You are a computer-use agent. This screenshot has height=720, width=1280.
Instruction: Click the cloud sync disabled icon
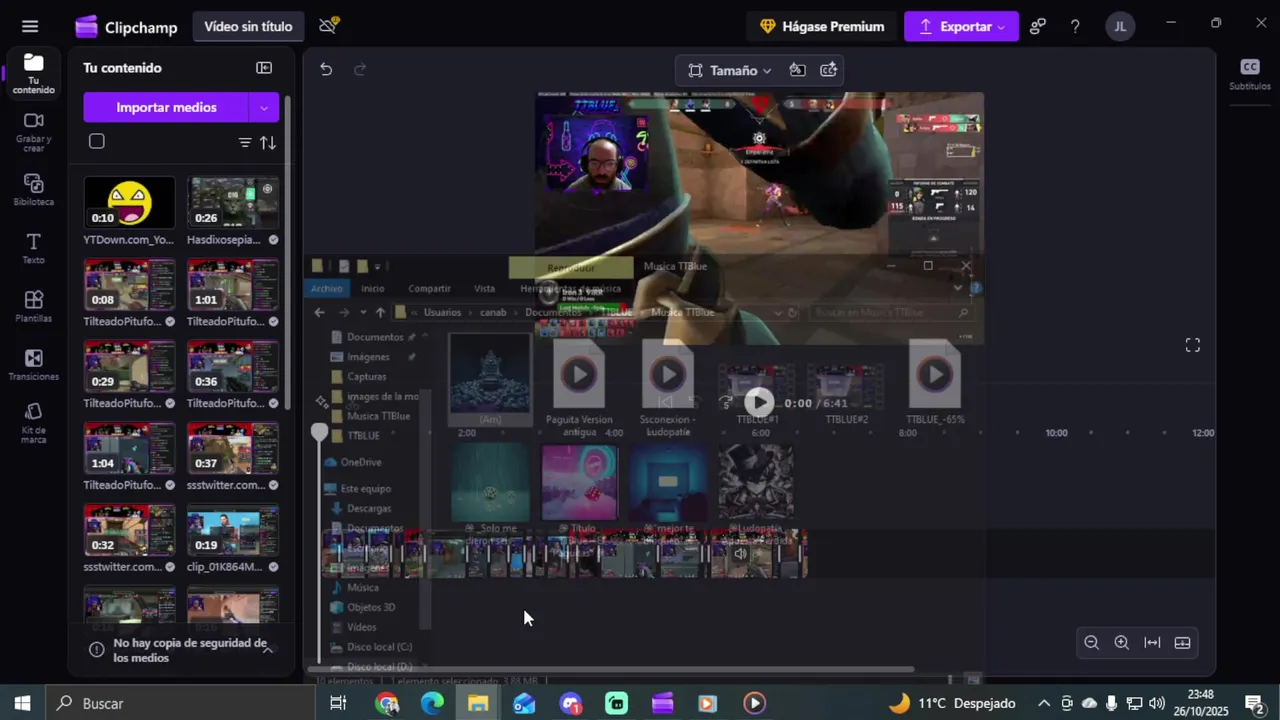click(328, 26)
